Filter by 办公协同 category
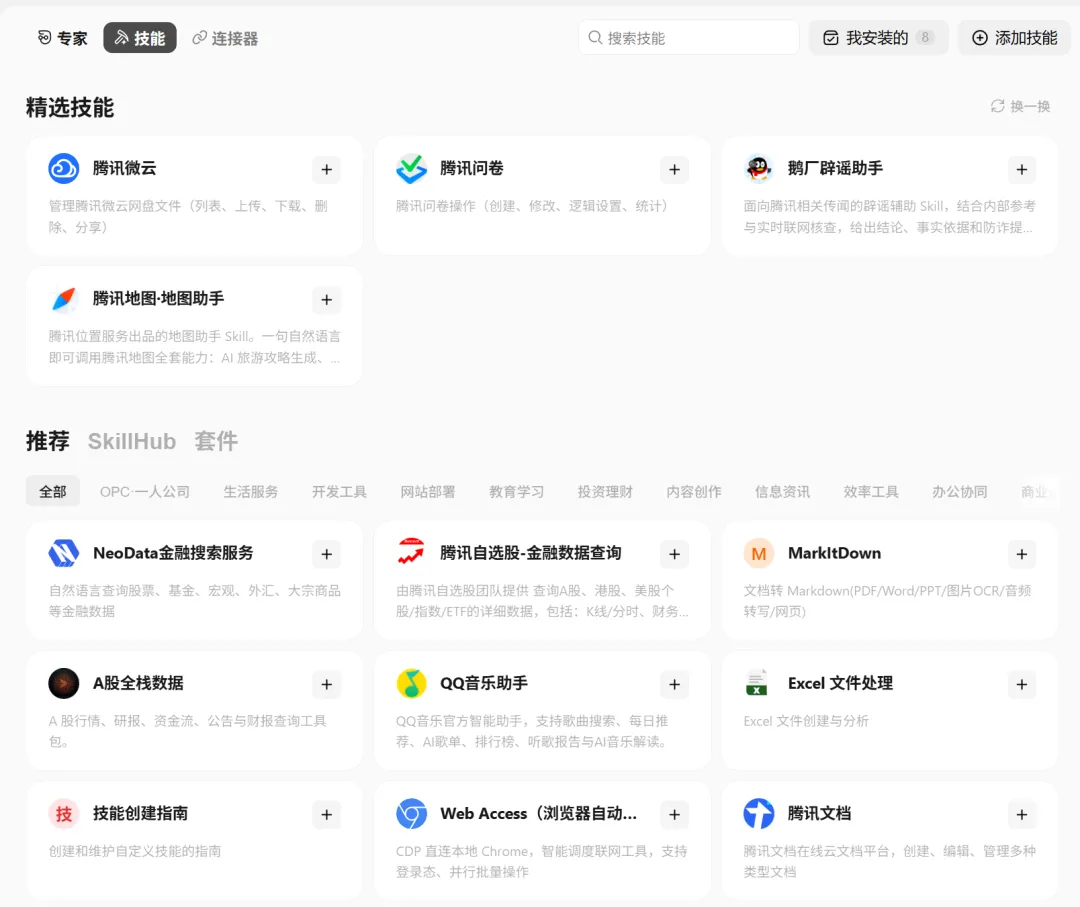Image resolution: width=1080 pixels, height=907 pixels. pyautogui.click(x=959, y=492)
